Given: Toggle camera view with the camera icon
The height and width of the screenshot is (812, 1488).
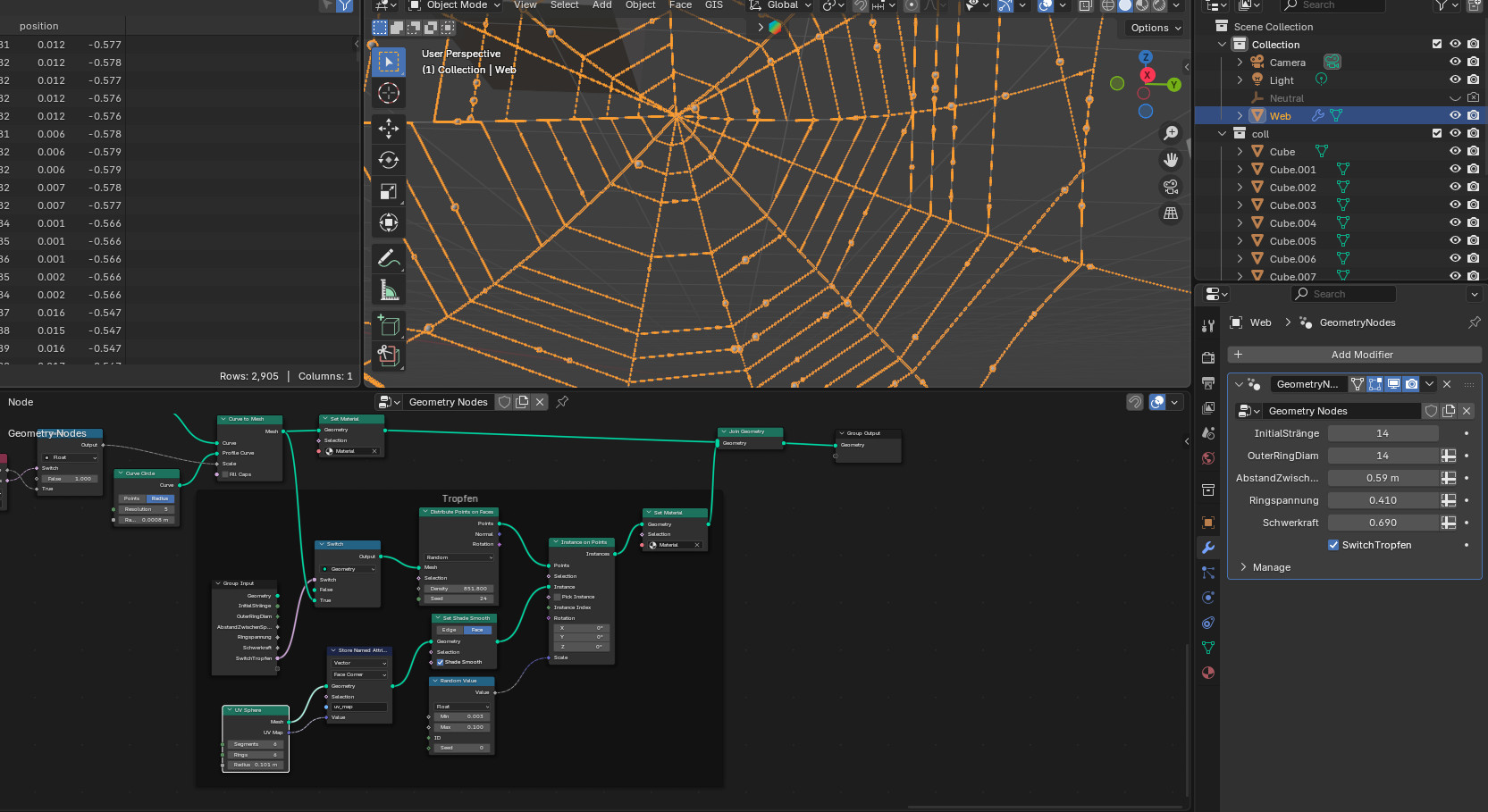Looking at the screenshot, I should coord(1171,187).
